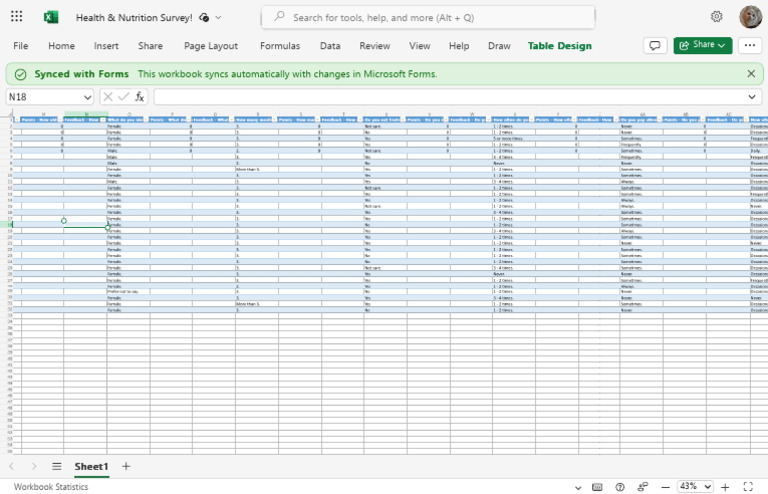Expand the formula bar

pyautogui.click(x=752, y=97)
